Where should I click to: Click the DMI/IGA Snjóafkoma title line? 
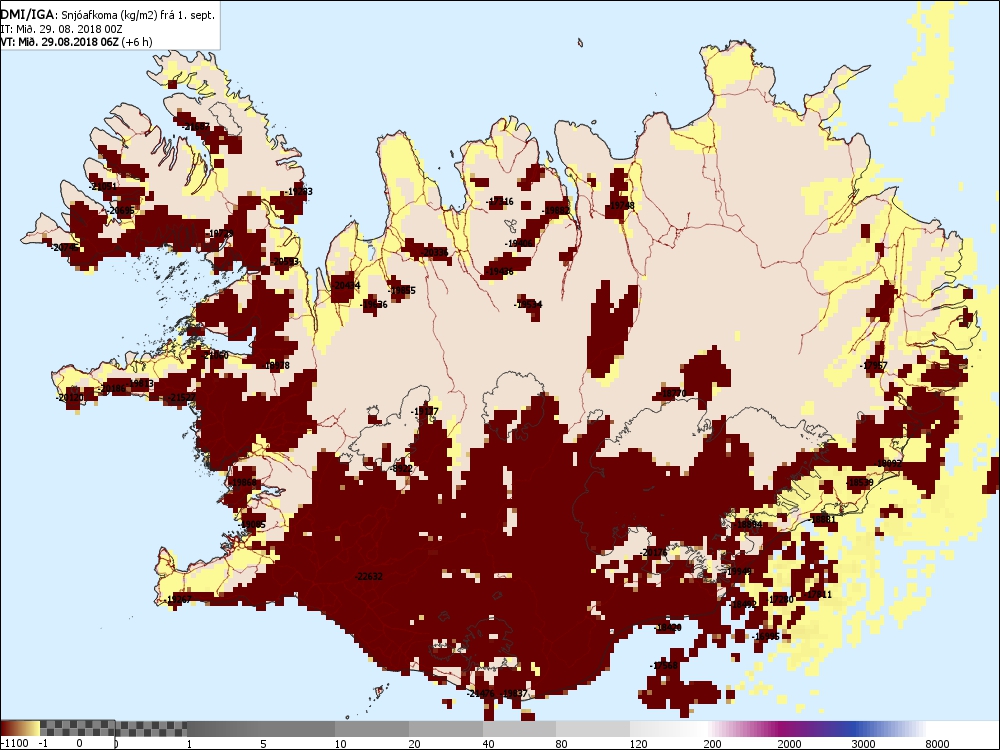[x=108, y=15]
